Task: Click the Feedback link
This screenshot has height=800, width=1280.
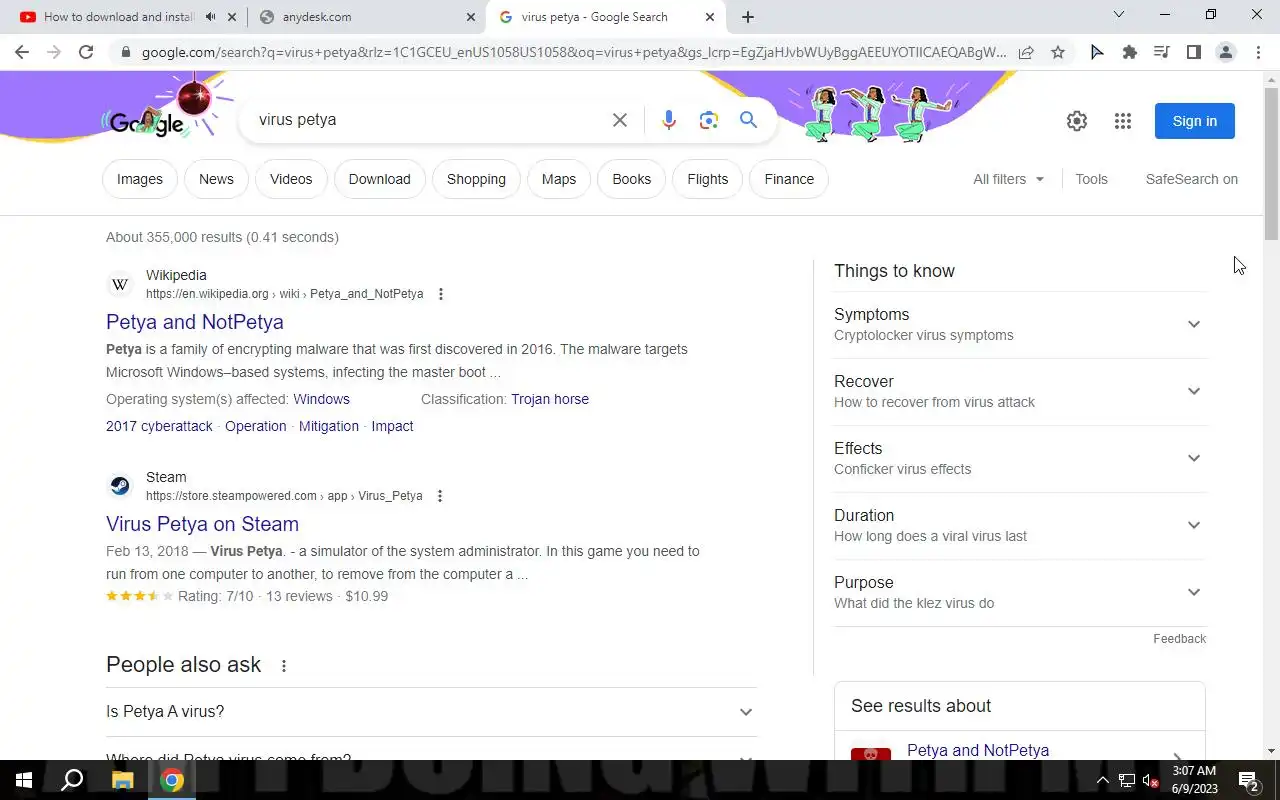Action: point(1179,639)
